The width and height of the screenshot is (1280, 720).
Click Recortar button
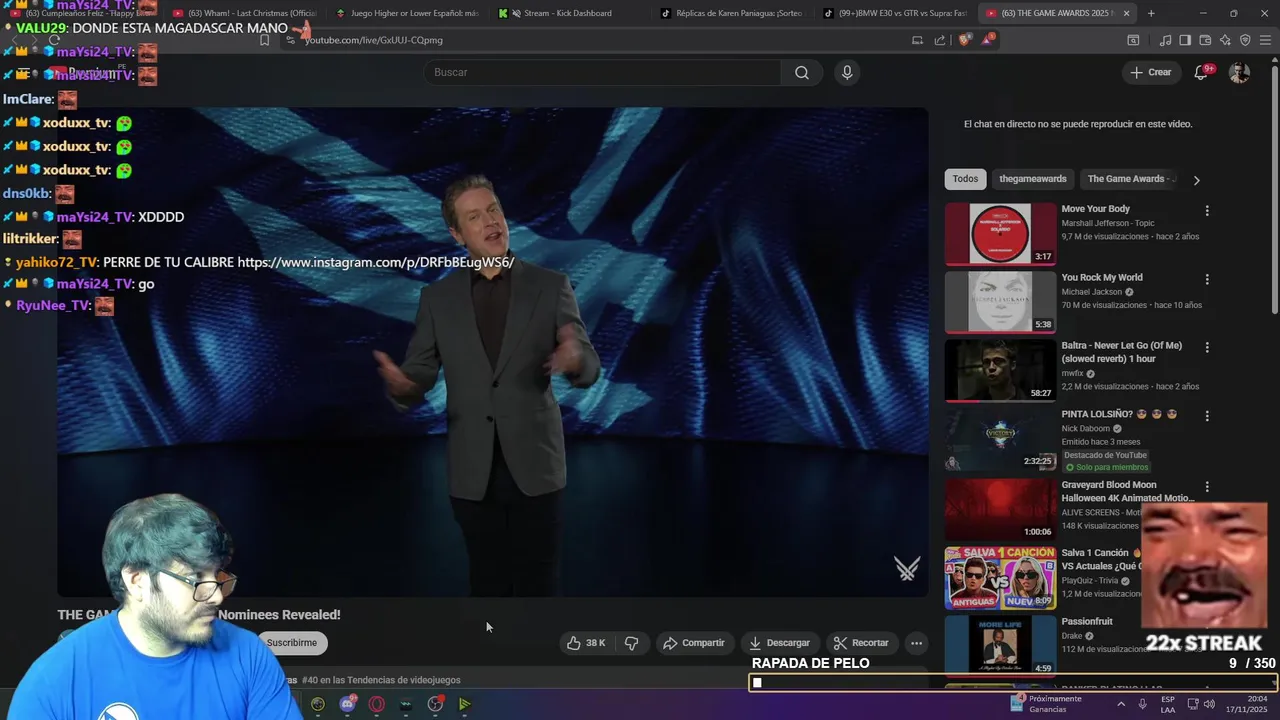point(861,643)
